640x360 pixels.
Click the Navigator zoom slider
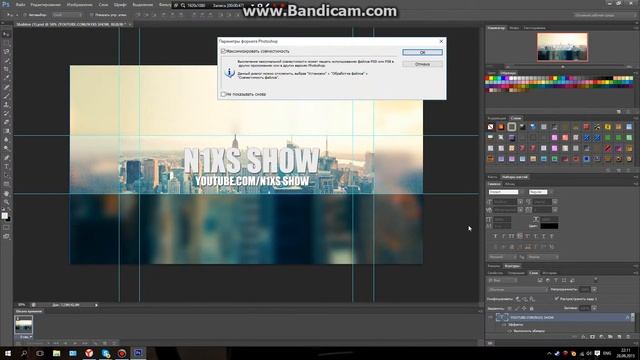563,67
